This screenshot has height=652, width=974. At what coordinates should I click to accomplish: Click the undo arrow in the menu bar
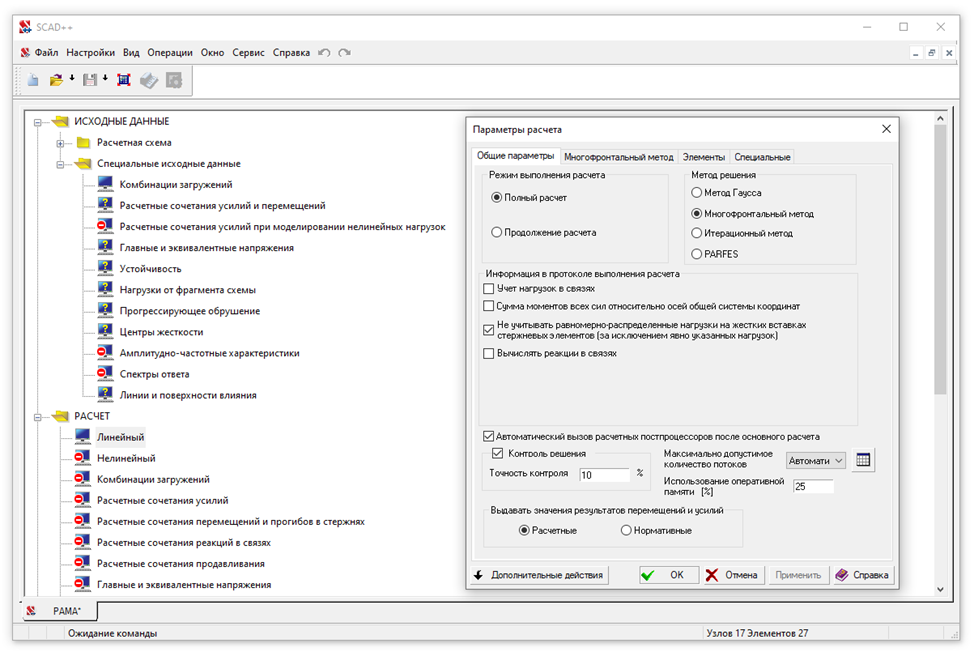click(x=324, y=53)
